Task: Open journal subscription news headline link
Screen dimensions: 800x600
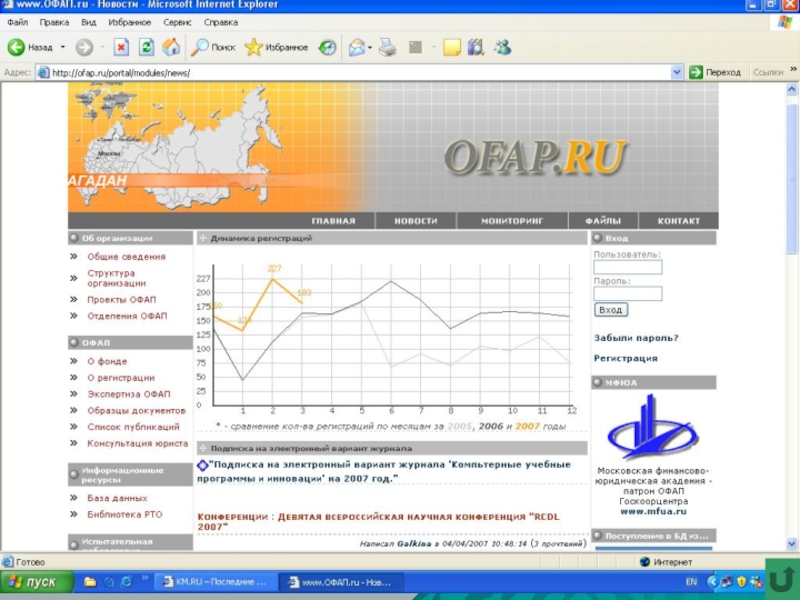Action: point(384,471)
